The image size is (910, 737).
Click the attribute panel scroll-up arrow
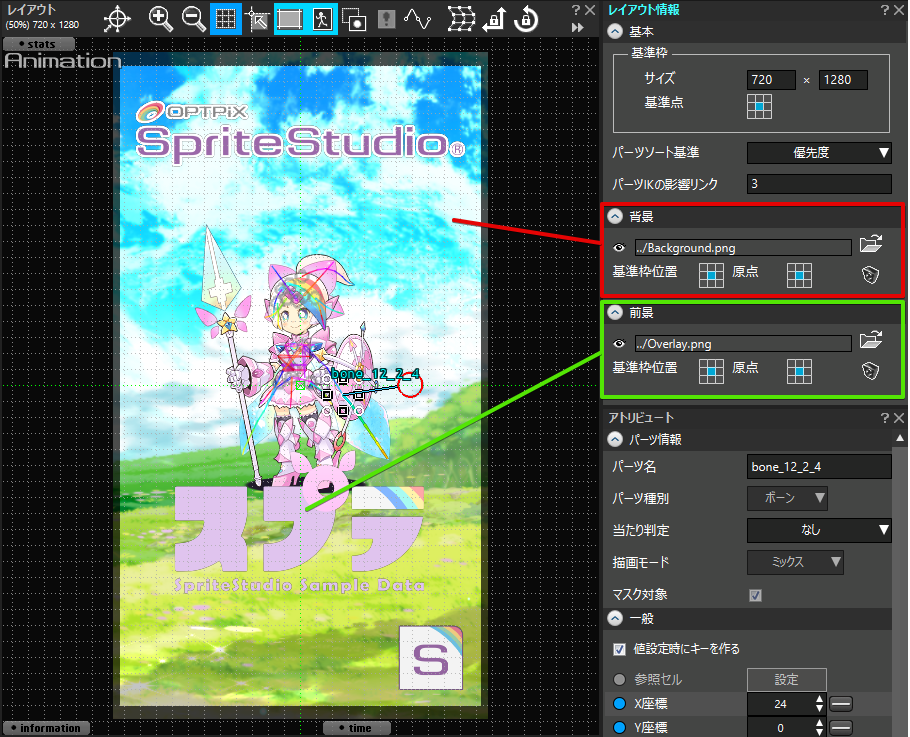(900, 439)
